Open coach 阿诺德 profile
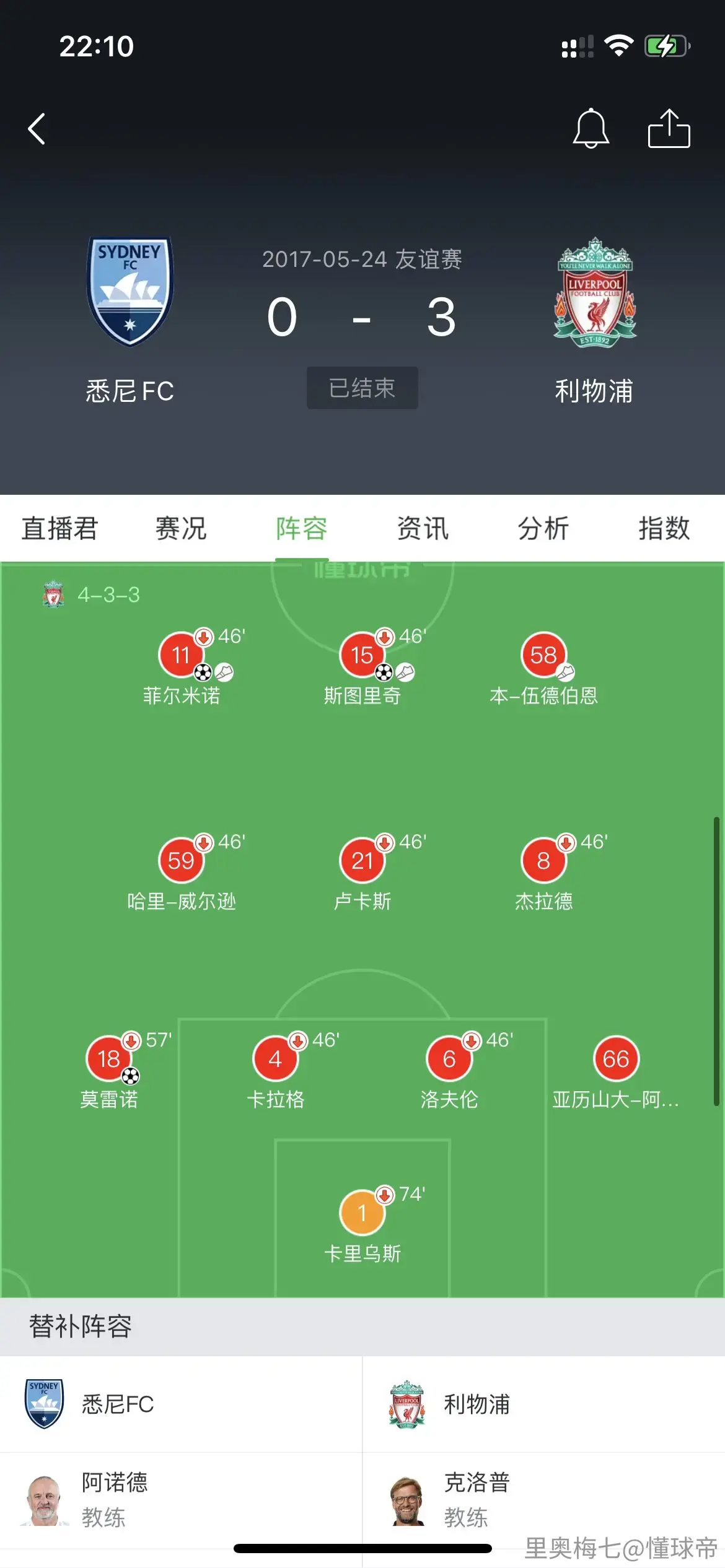Viewport: 725px width, 1568px height. [181, 1500]
